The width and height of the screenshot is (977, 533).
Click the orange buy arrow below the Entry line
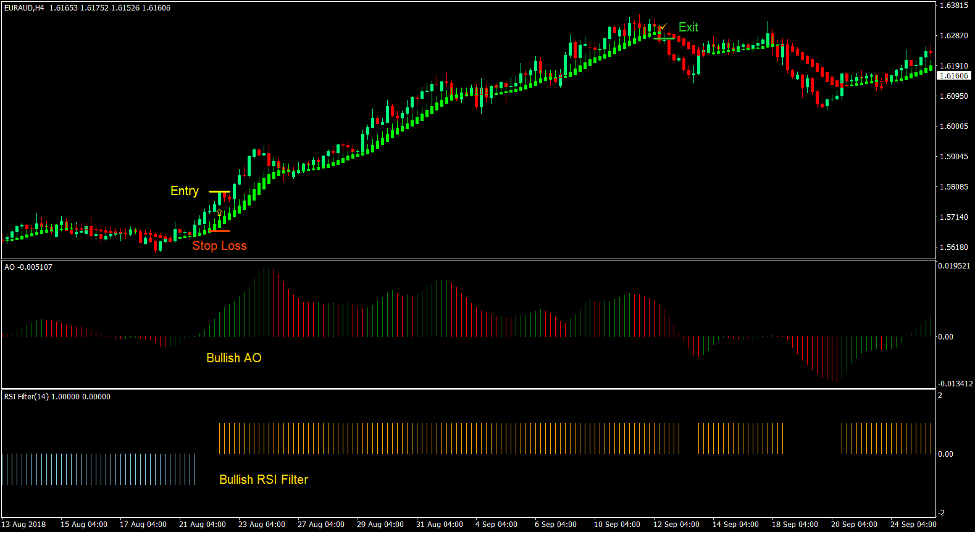point(219,213)
